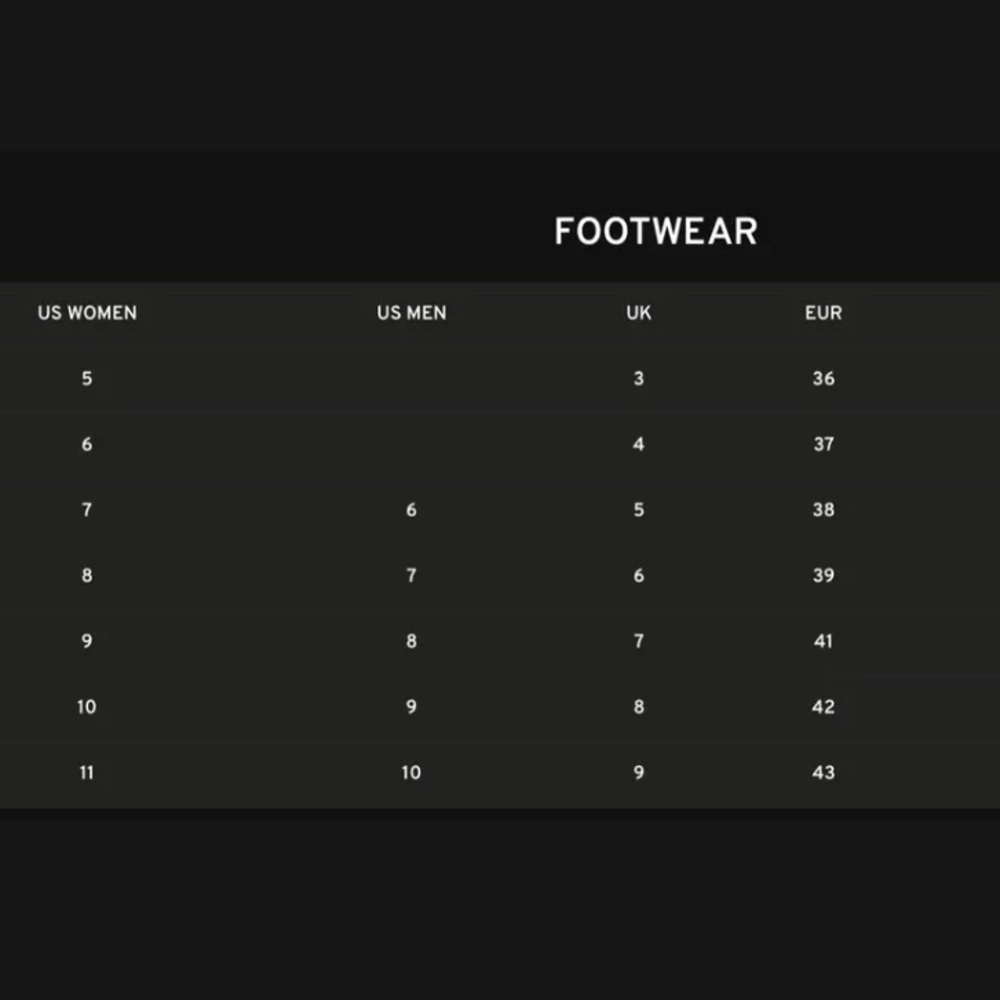Click the FOOTWEAR heading
1000x1000 pixels.
point(656,231)
